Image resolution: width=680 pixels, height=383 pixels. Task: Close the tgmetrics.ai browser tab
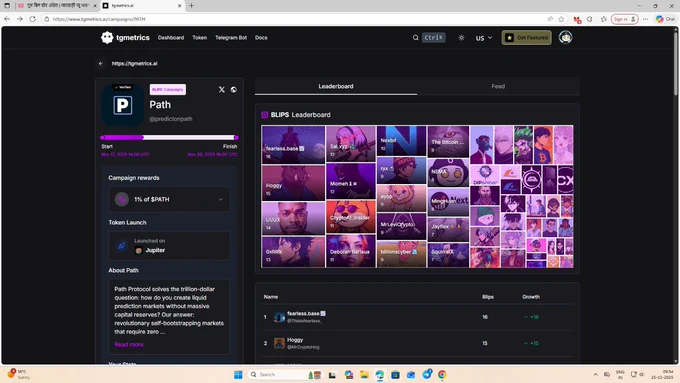point(180,6)
